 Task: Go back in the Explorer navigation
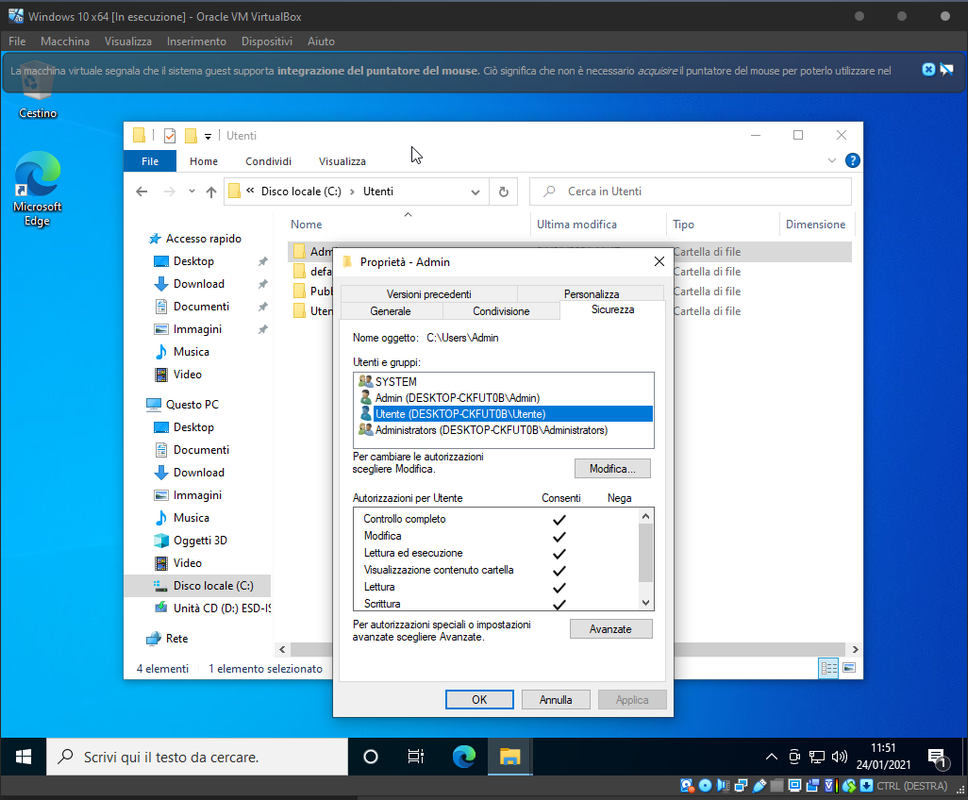click(x=142, y=191)
